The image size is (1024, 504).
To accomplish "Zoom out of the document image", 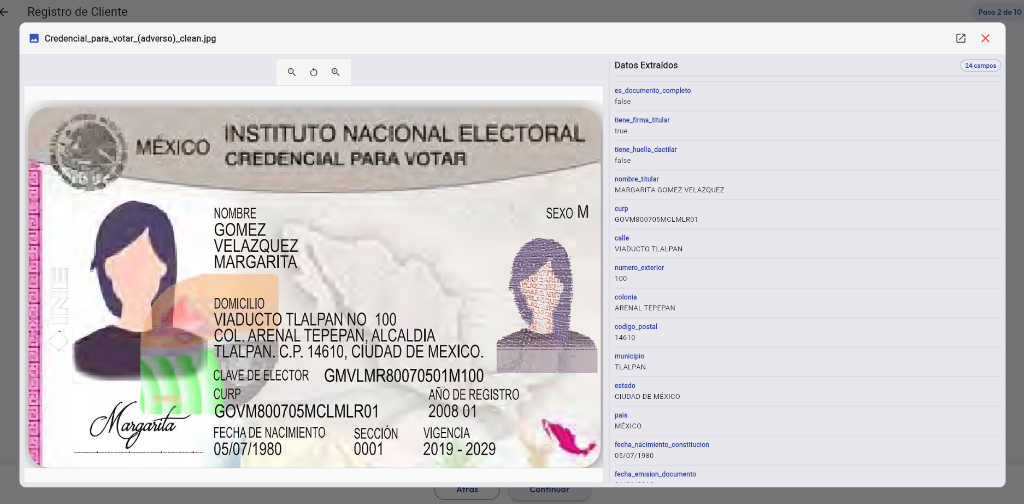I will (x=292, y=72).
